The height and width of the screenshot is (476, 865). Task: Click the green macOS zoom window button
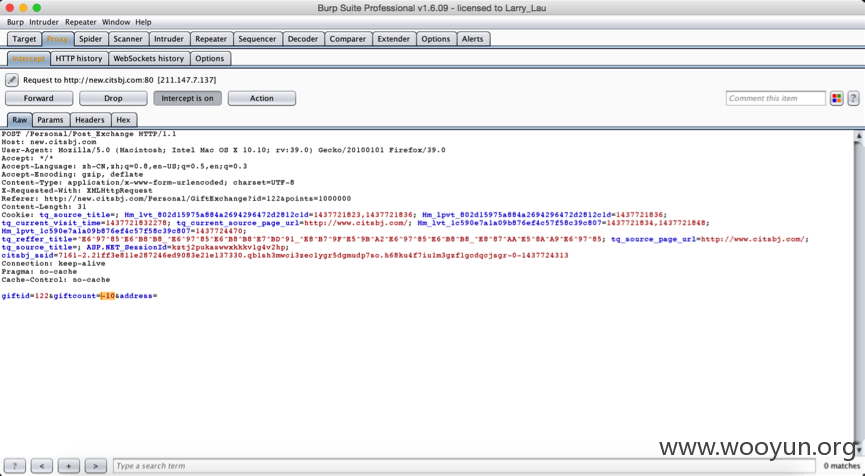click(x=37, y=8)
